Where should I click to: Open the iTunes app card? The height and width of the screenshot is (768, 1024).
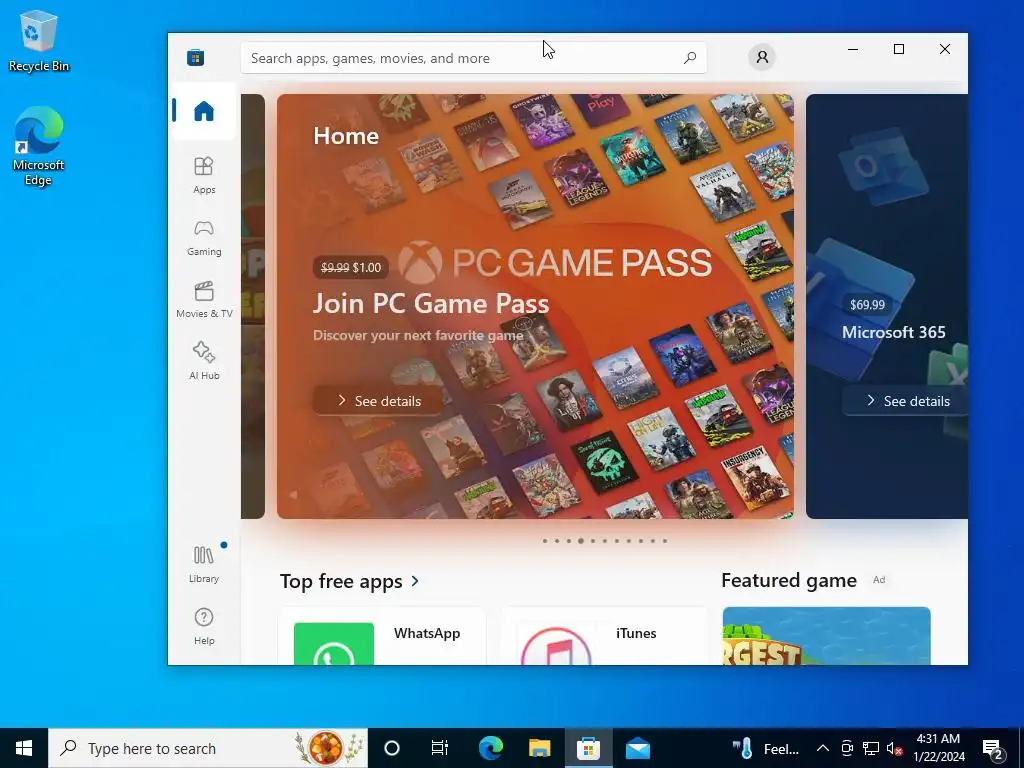(604, 636)
